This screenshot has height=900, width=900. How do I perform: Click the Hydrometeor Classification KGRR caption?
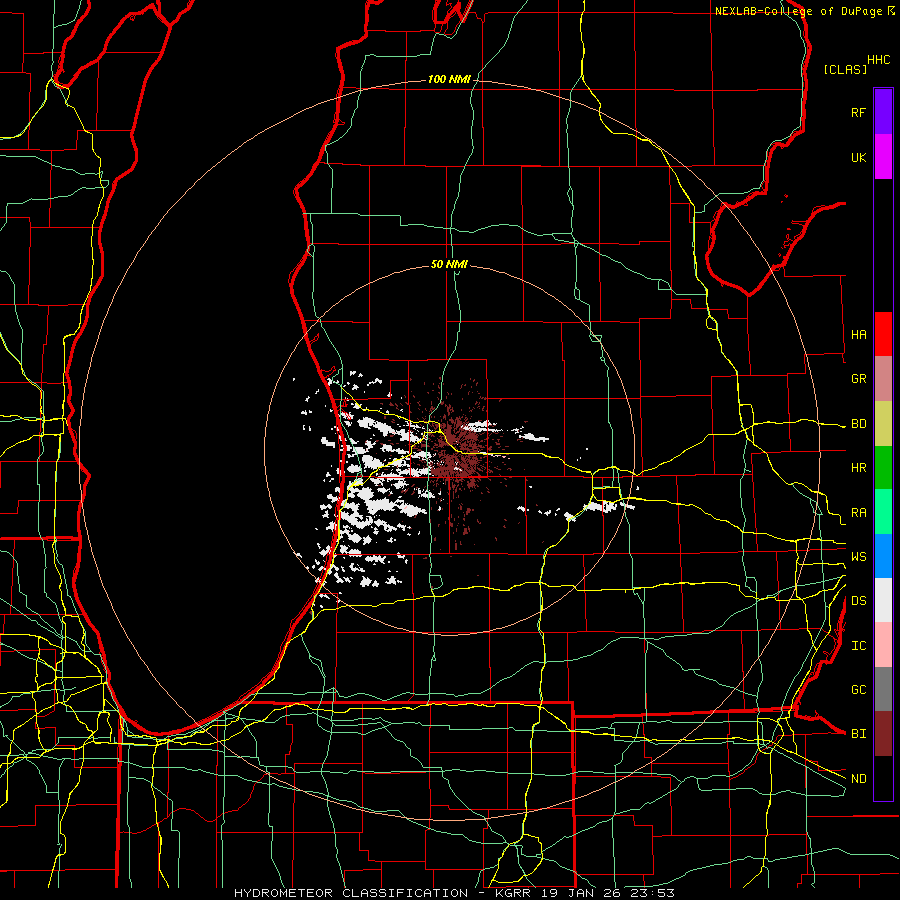[x=454, y=893]
